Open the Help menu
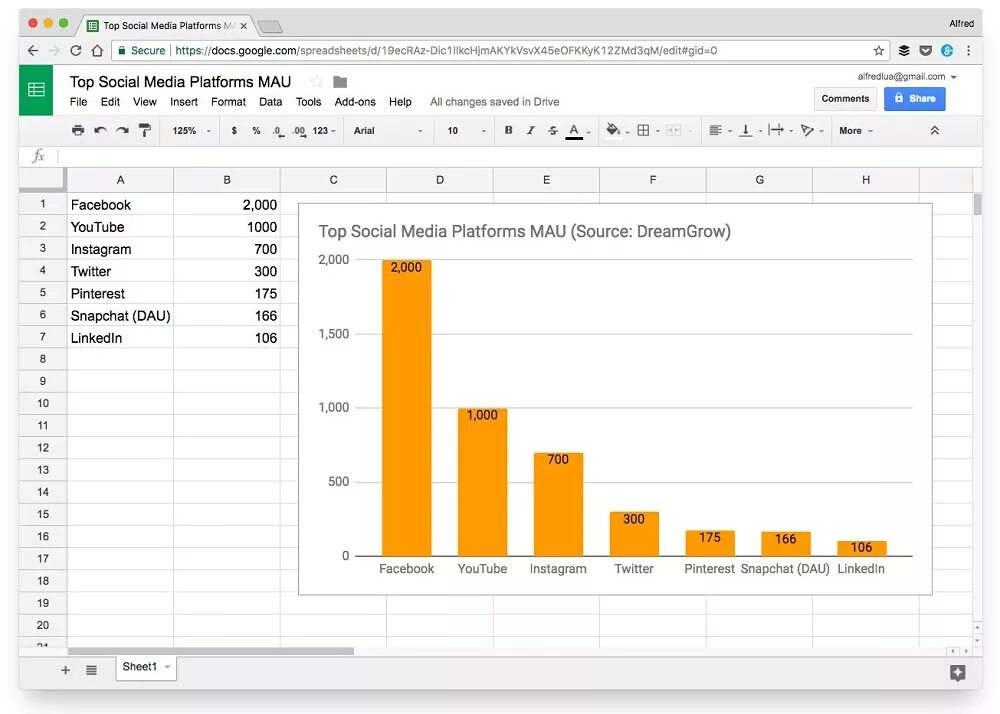1000x714 pixels. click(x=400, y=102)
